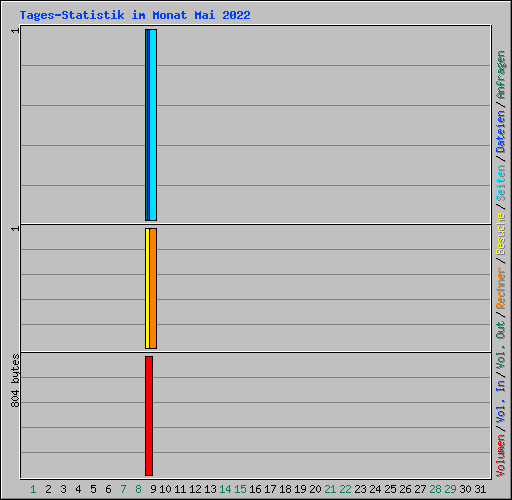This screenshot has height=500, width=512.
Task: Click day label 16 on the x-axis
Action: (x=255, y=489)
